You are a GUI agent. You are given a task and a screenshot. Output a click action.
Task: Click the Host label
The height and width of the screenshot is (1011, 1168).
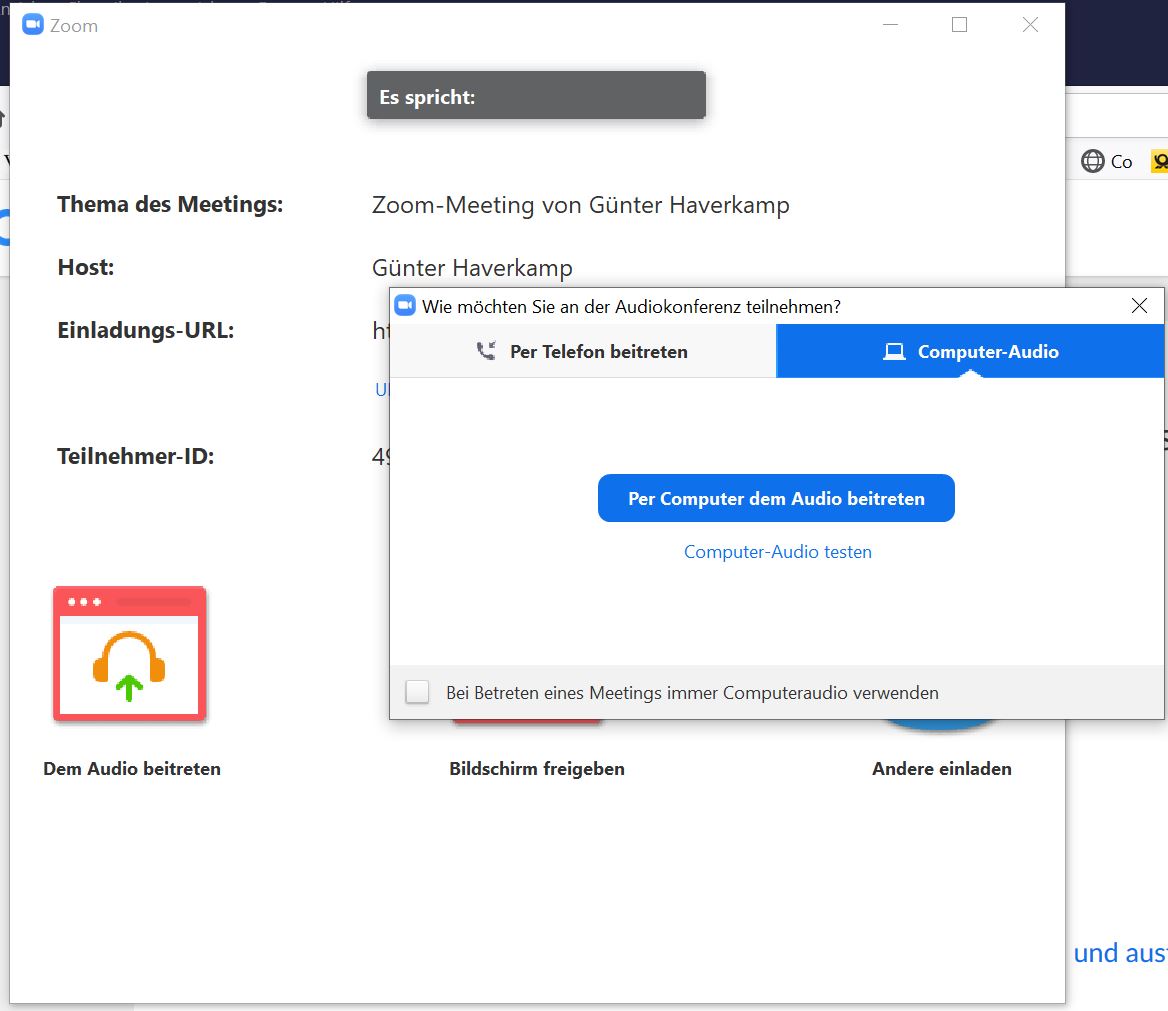click(86, 267)
